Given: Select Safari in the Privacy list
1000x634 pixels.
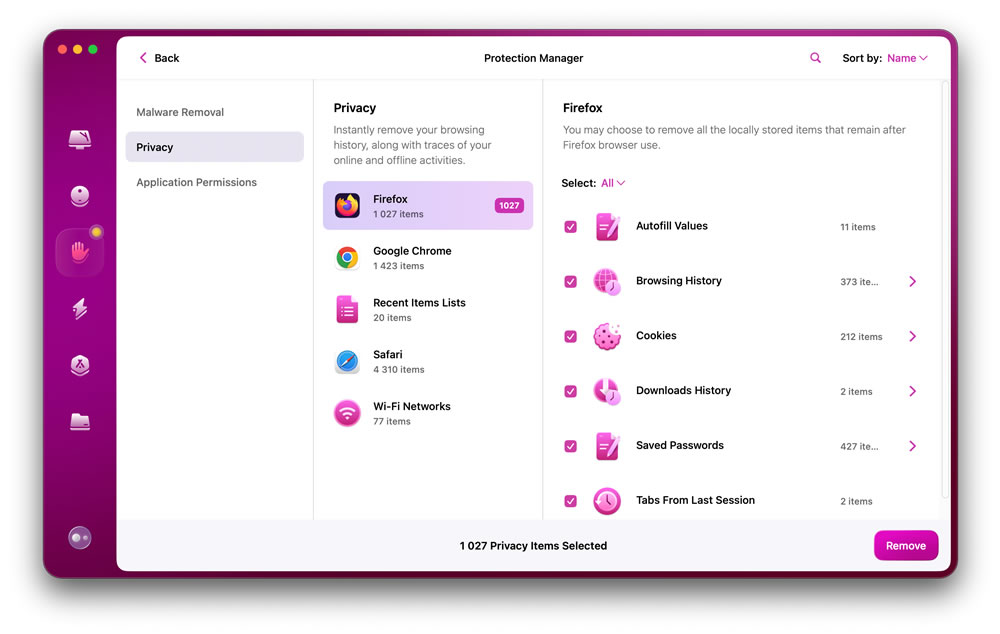Looking at the screenshot, I should click(428, 362).
